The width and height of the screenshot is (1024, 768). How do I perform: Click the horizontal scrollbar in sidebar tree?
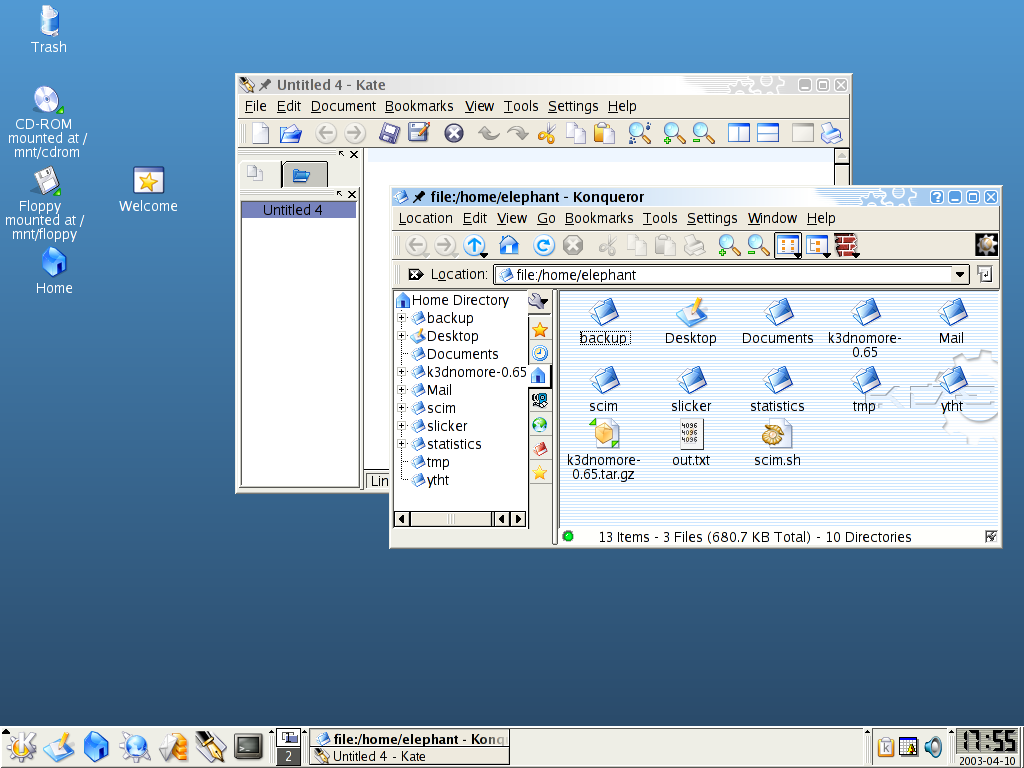(451, 519)
